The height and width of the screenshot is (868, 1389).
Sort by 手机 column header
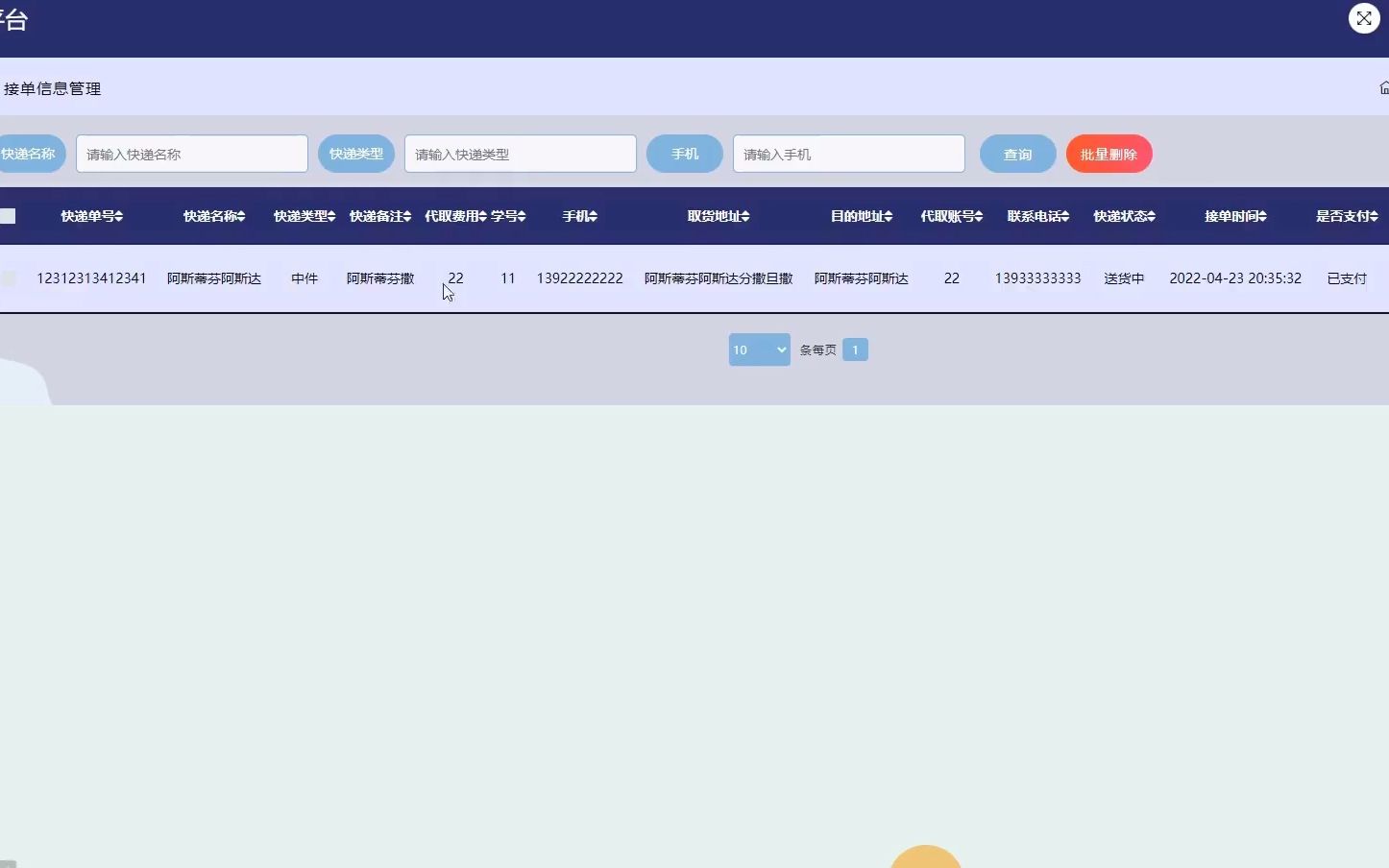pos(580,216)
